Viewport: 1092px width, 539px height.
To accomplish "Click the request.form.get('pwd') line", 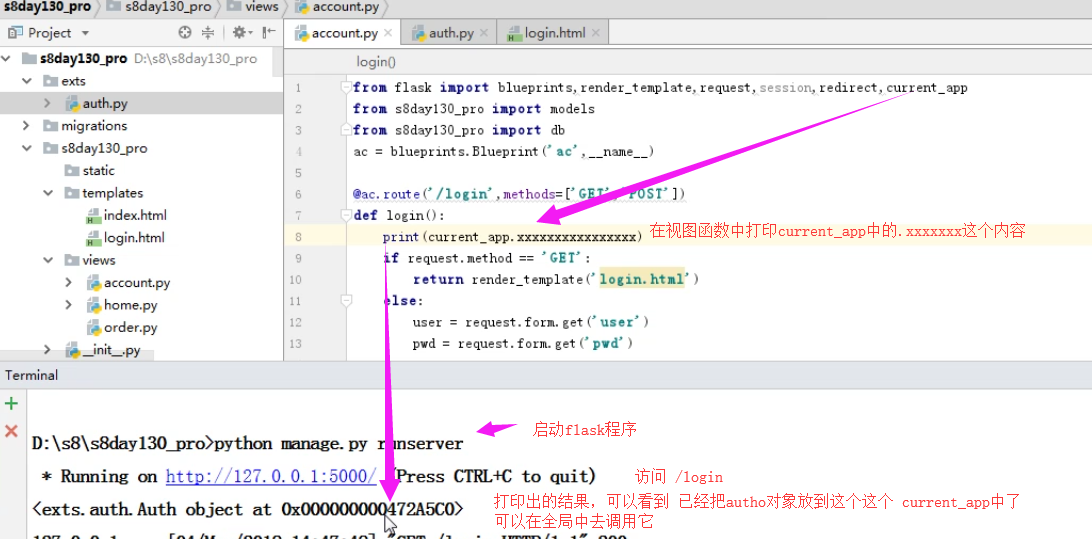I will click(522, 343).
